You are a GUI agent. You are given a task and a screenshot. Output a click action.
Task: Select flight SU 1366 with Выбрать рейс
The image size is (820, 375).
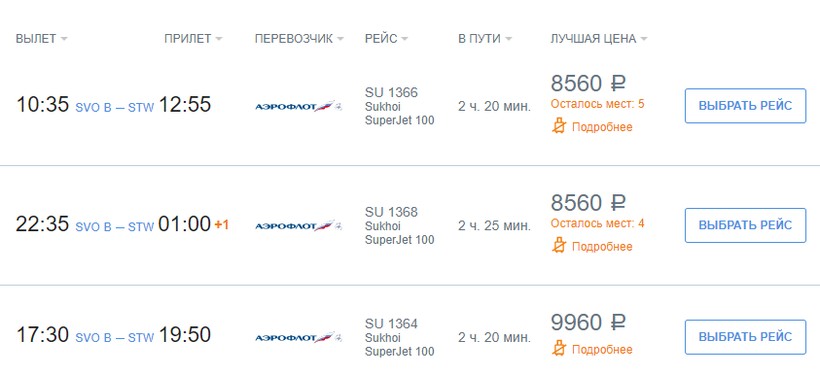745,106
